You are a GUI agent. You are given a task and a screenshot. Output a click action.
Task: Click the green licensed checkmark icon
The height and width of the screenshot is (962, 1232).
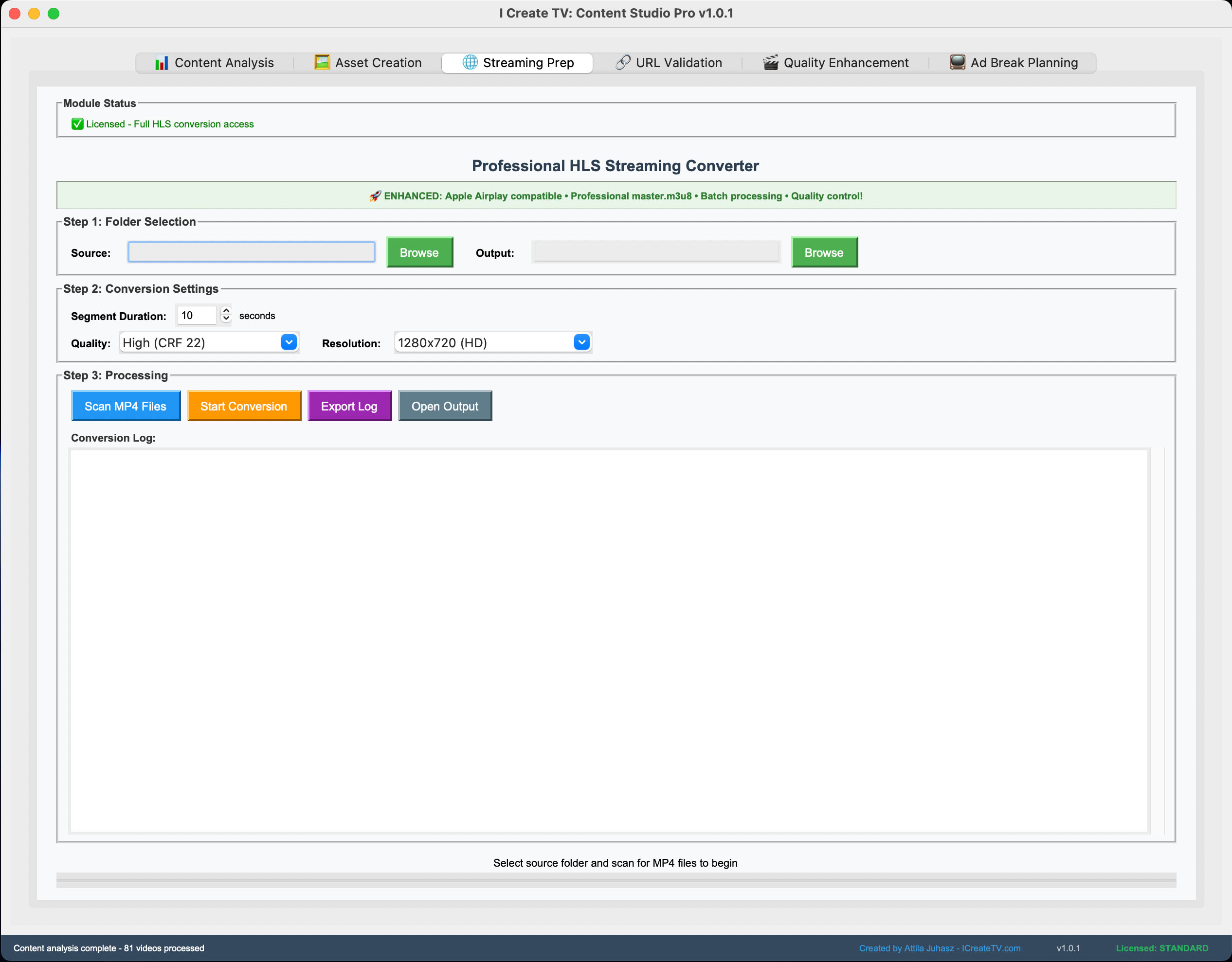77,124
